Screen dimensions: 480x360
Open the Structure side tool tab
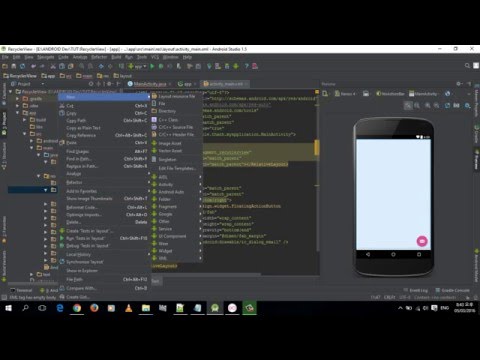point(4,156)
